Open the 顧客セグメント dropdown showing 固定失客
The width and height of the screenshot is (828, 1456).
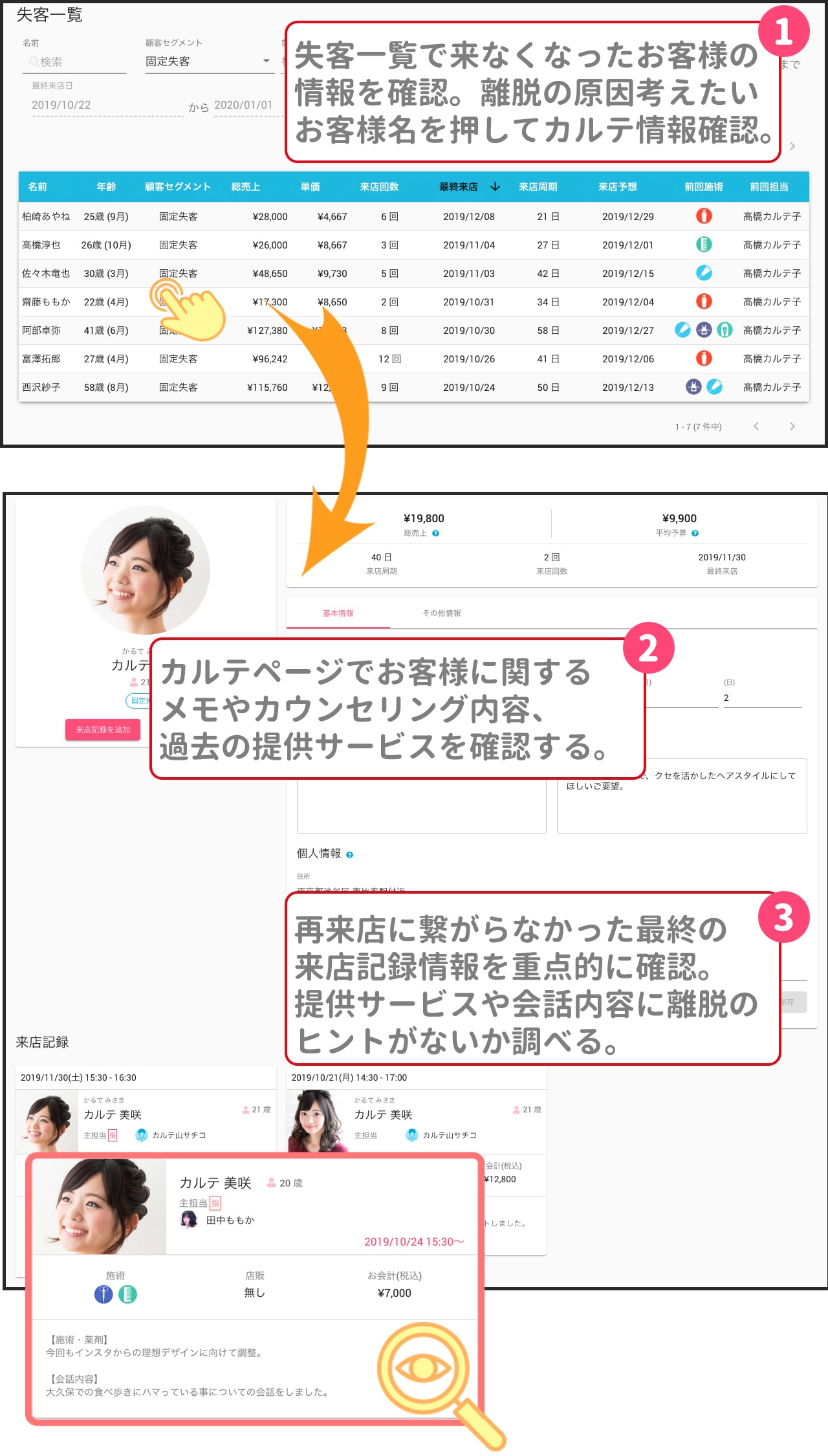pyautogui.click(x=208, y=61)
